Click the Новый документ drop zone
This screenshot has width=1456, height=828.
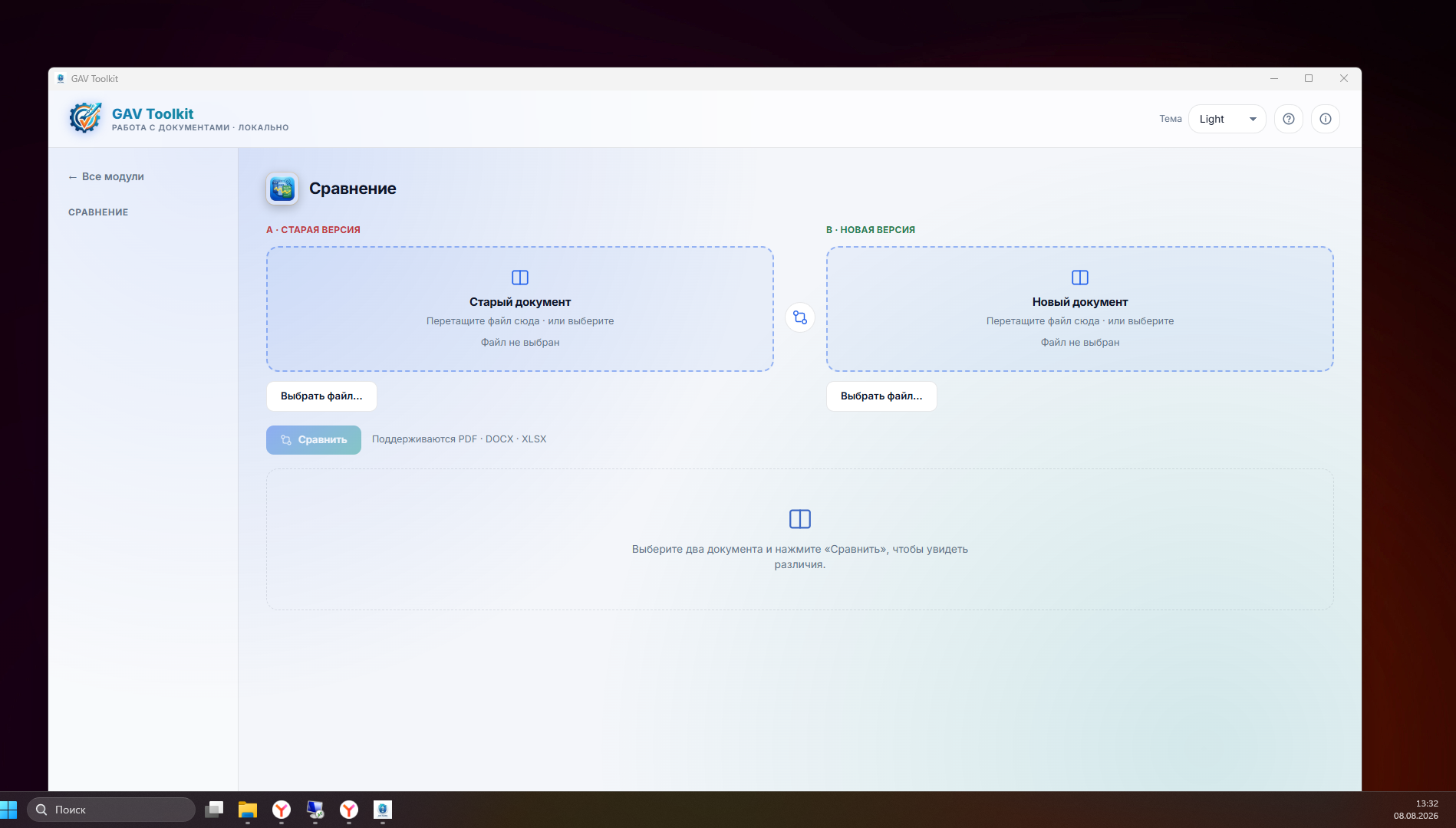[x=1080, y=309]
